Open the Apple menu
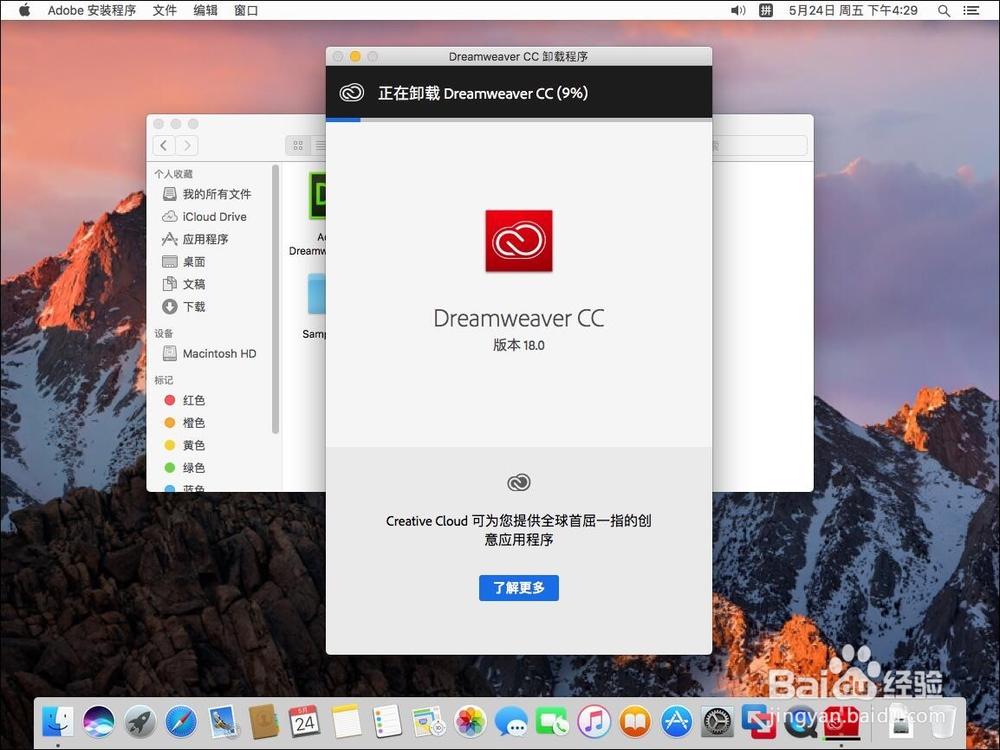Viewport: 1000px width, 750px height. point(24,10)
